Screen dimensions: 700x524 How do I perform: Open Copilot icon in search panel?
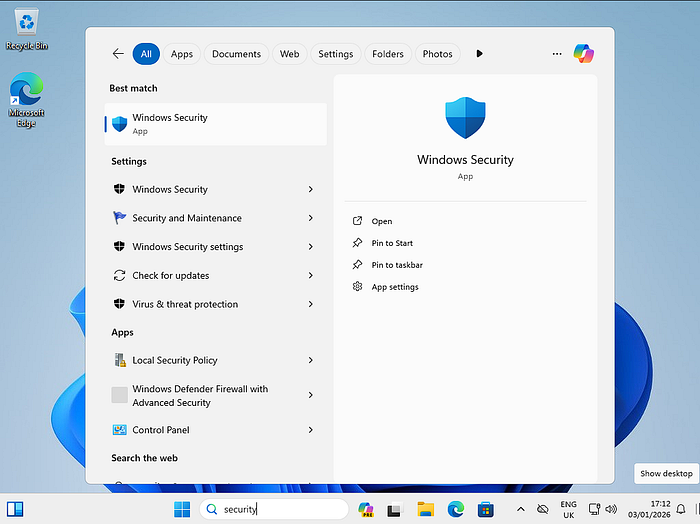(x=583, y=54)
